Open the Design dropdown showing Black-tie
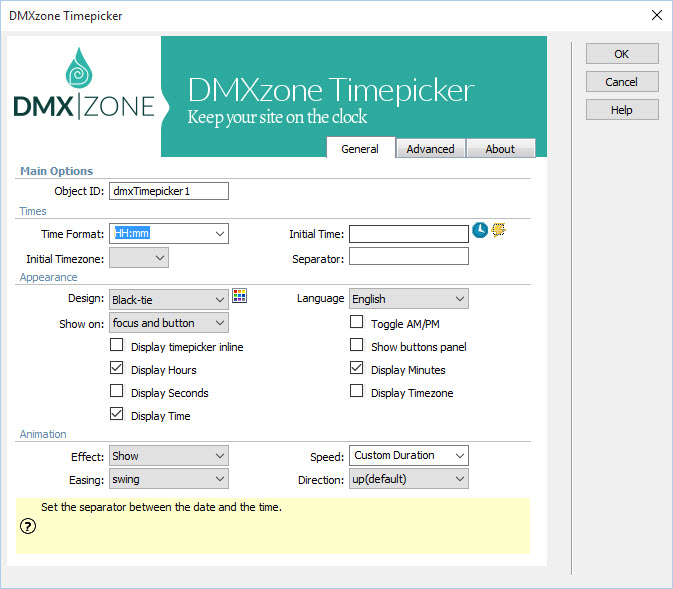 [169, 299]
